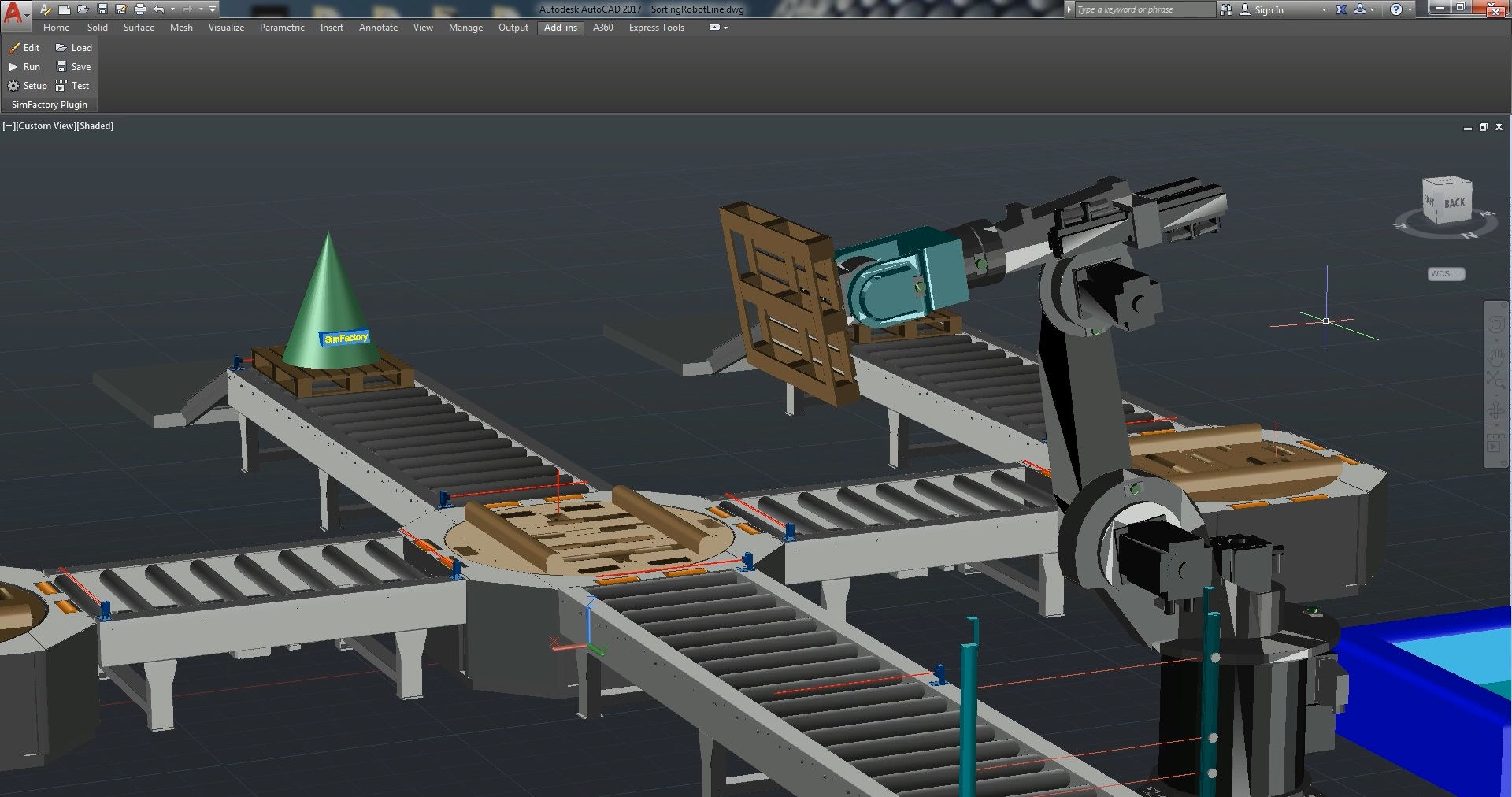1512x797 pixels.
Task: Click the binoculars search icon
Action: 1226,9
